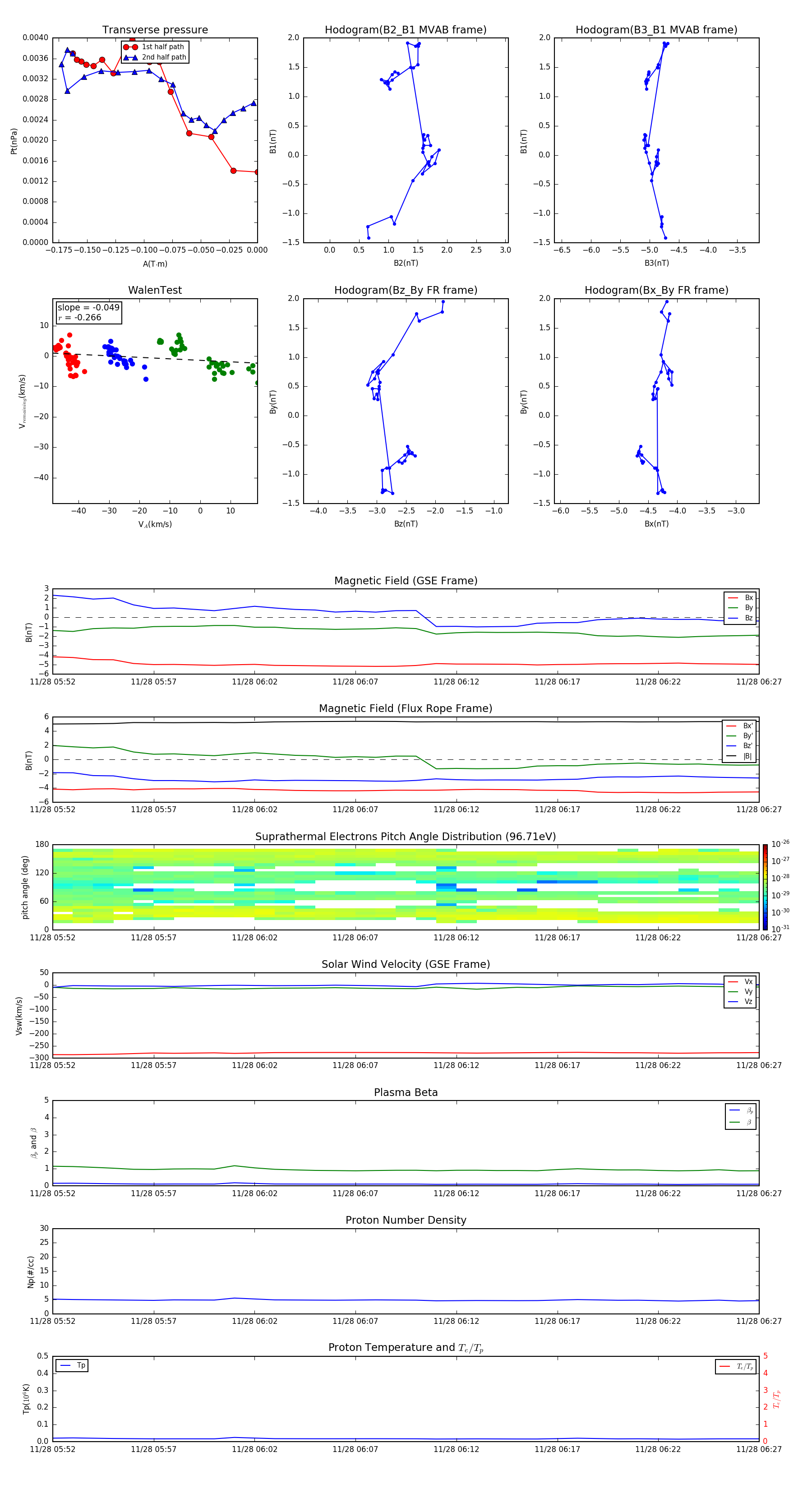Screen dimensions: 812x1489
Task: Select "Bx'" in the flux rope legend
Action: (740, 726)
